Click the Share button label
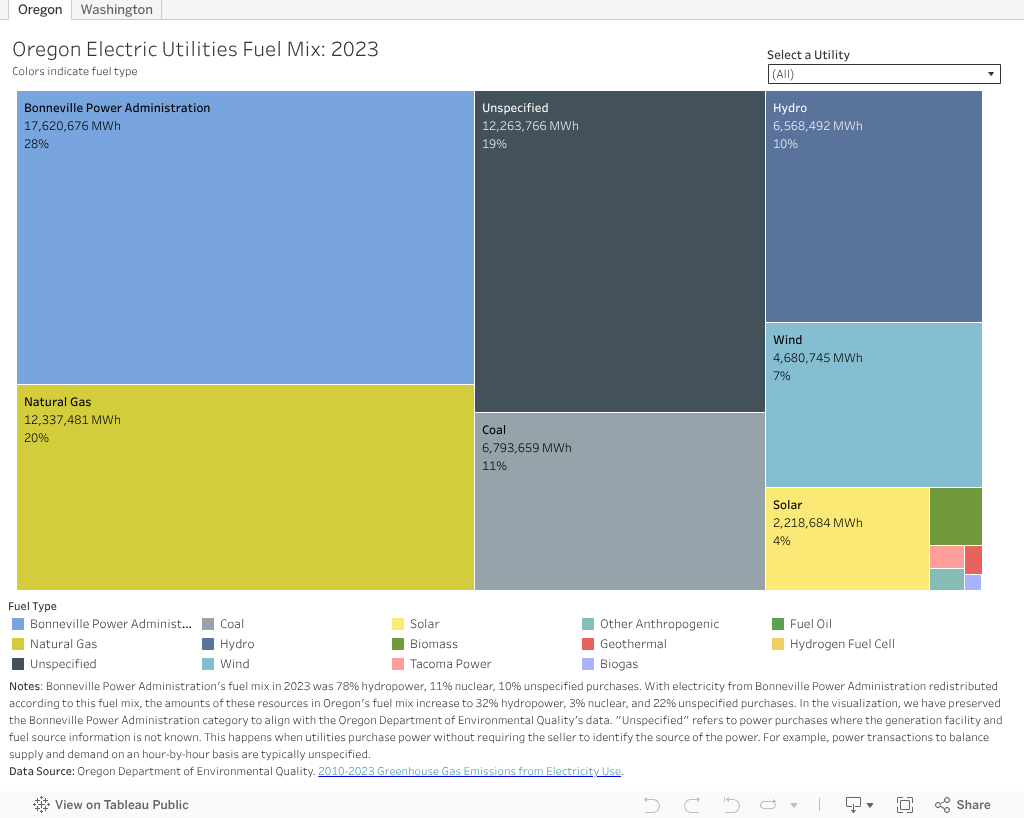This screenshot has width=1024, height=818. [973, 805]
